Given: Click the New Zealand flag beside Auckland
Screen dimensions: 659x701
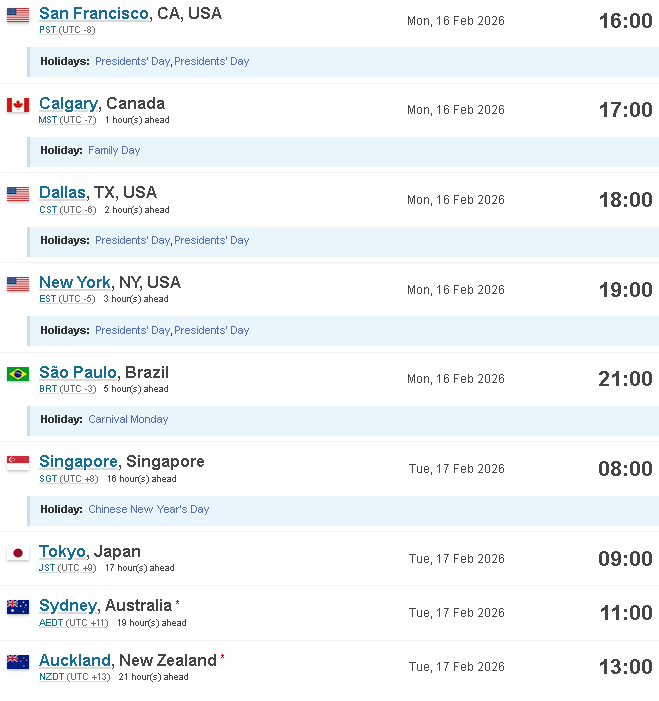Looking at the screenshot, I should 18,662.
